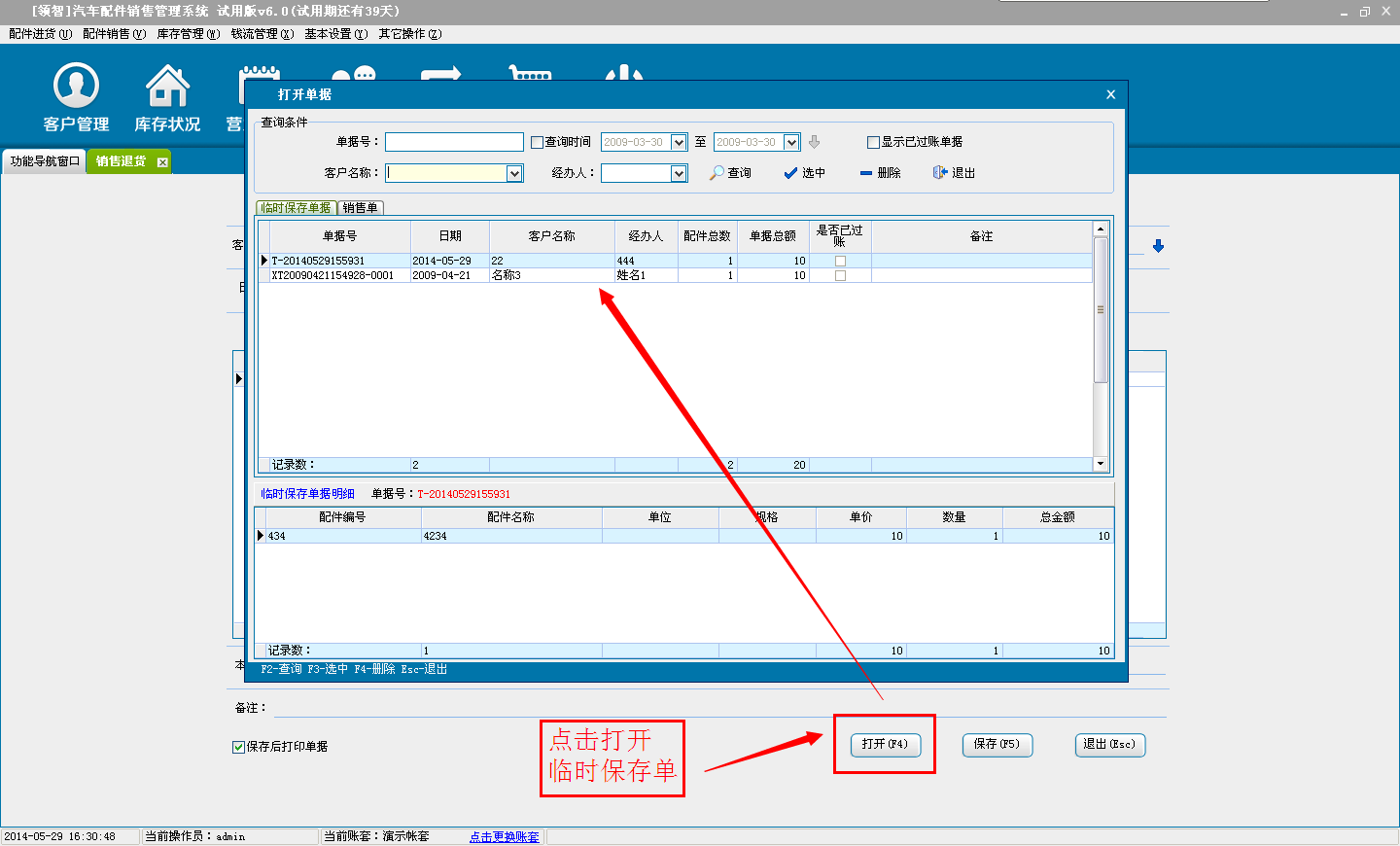Open the start date dropdown picker

point(679,143)
